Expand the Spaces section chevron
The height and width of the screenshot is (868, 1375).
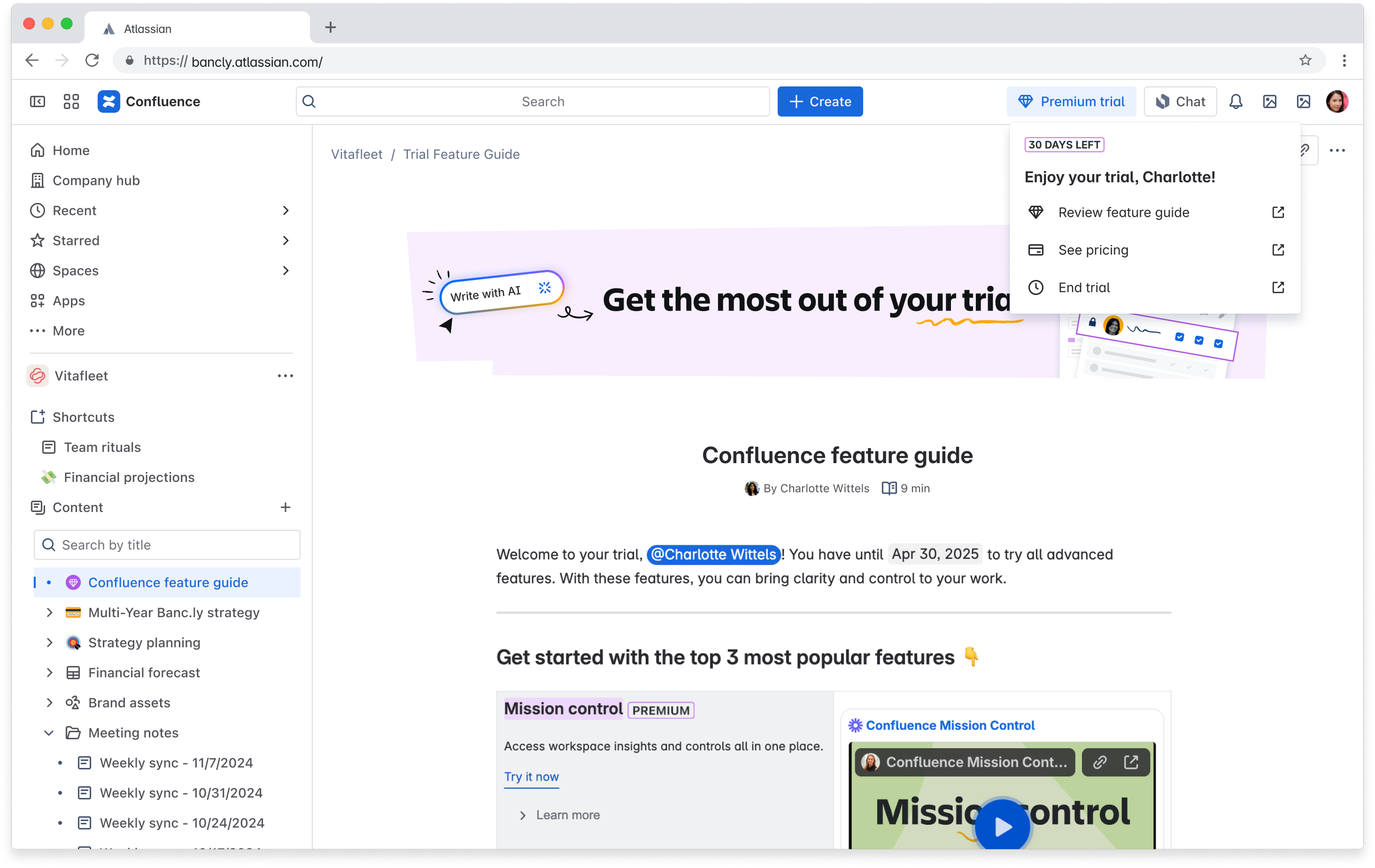(x=285, y=271)
